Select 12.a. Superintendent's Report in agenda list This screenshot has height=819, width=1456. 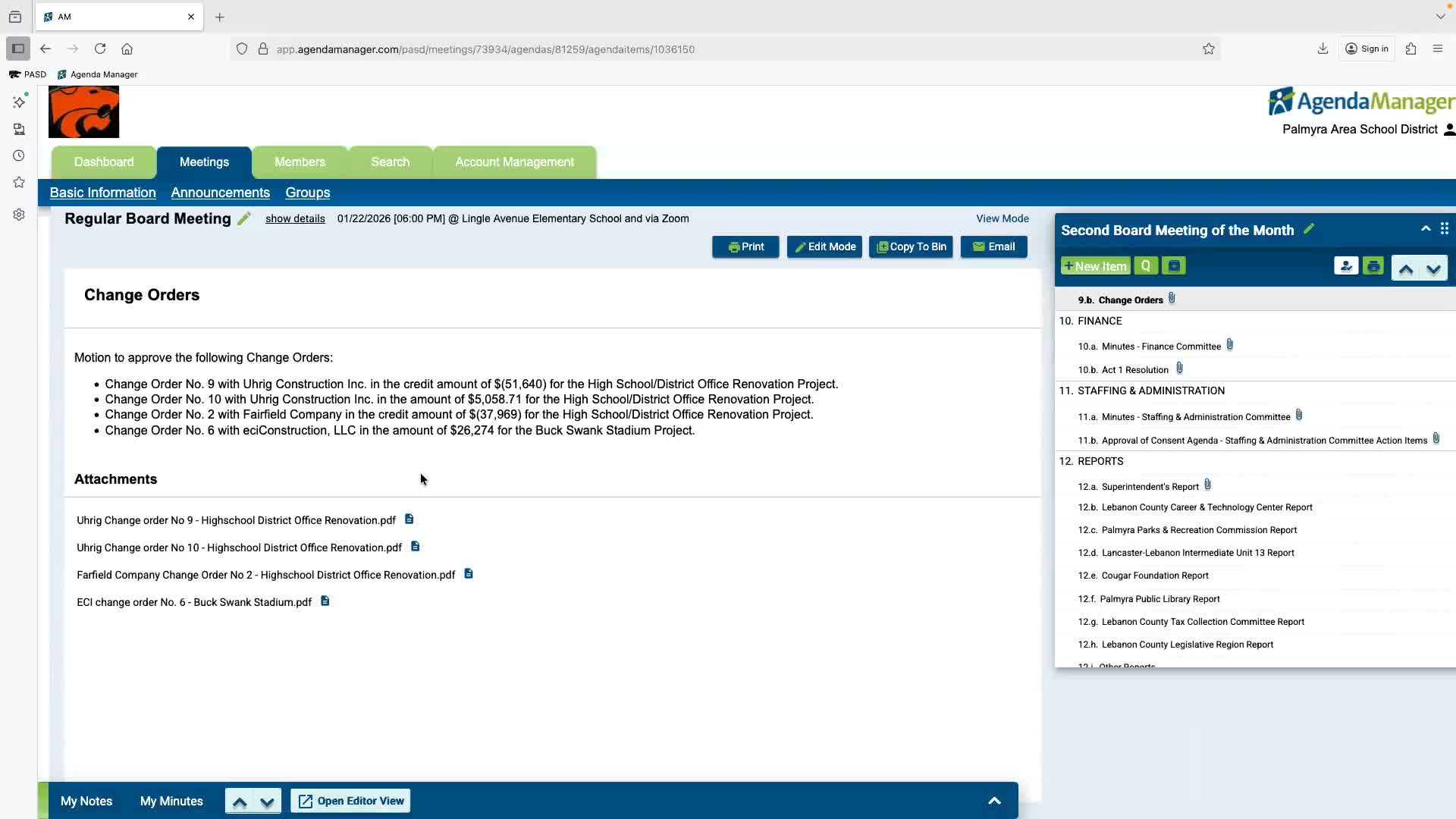(1150, 487)
